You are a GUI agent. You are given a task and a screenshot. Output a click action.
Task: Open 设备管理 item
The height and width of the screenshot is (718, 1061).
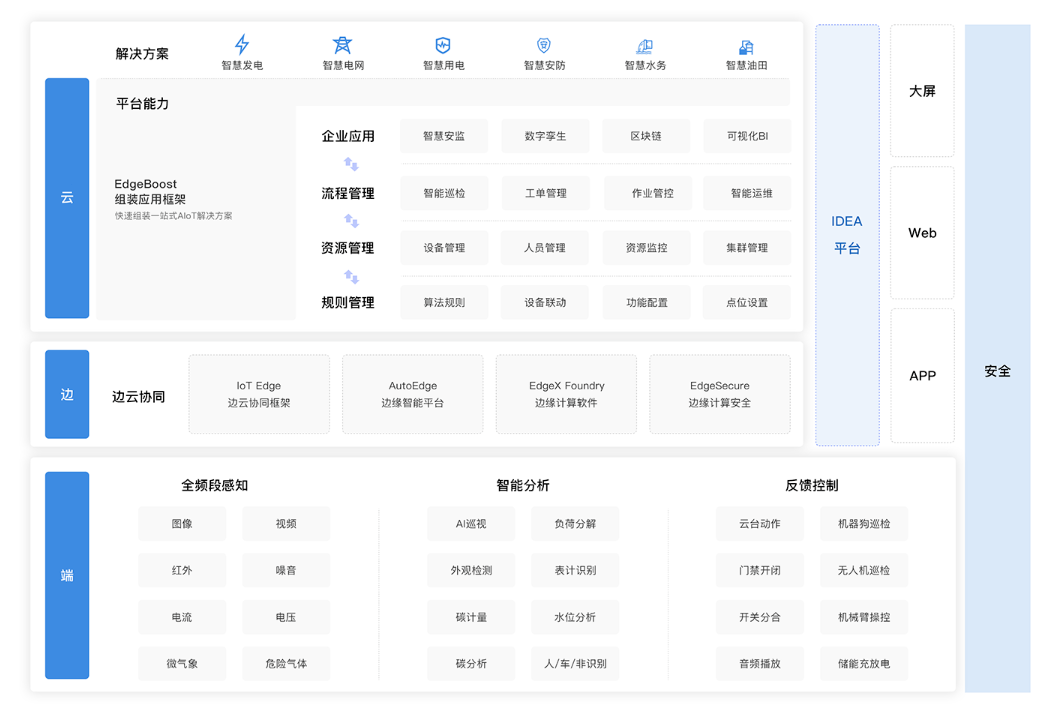click(x=444, y=248)
